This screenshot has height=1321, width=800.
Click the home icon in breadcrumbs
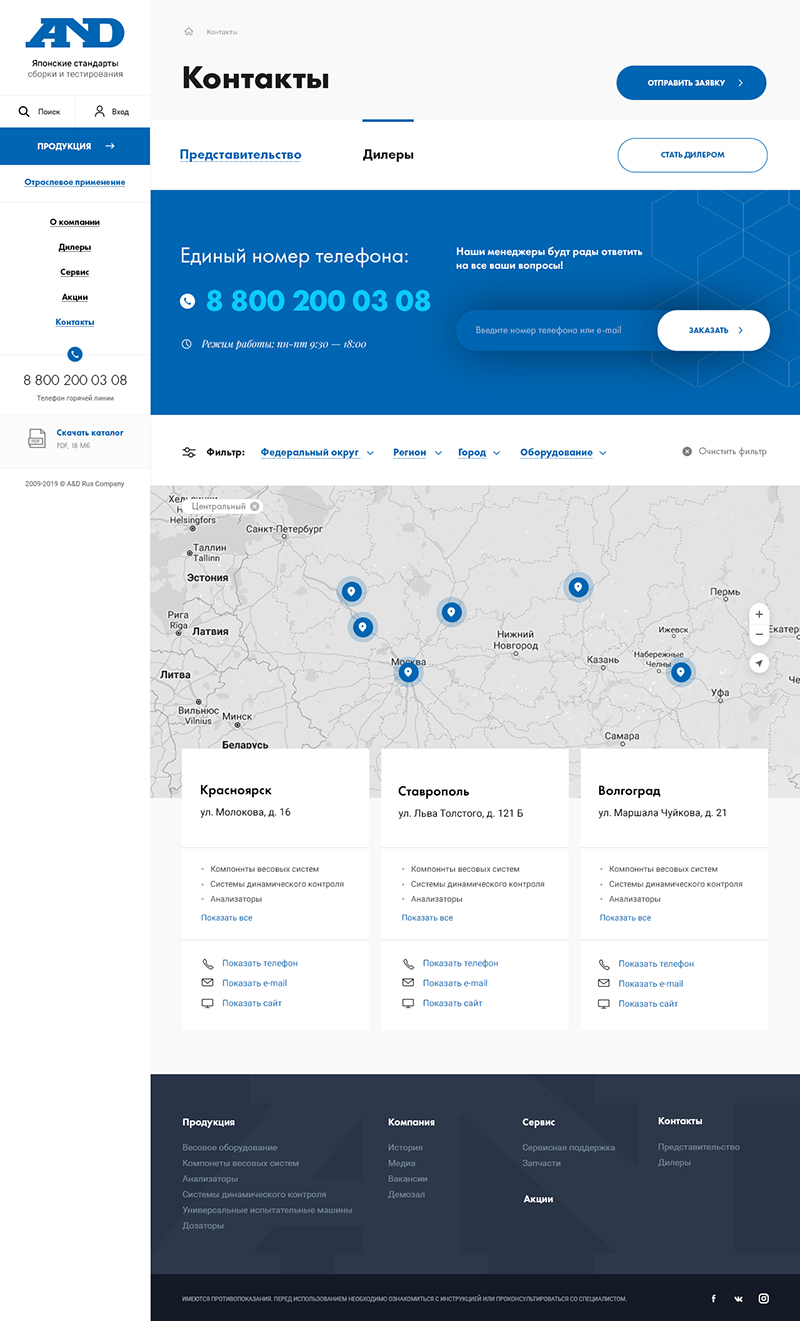188,32
